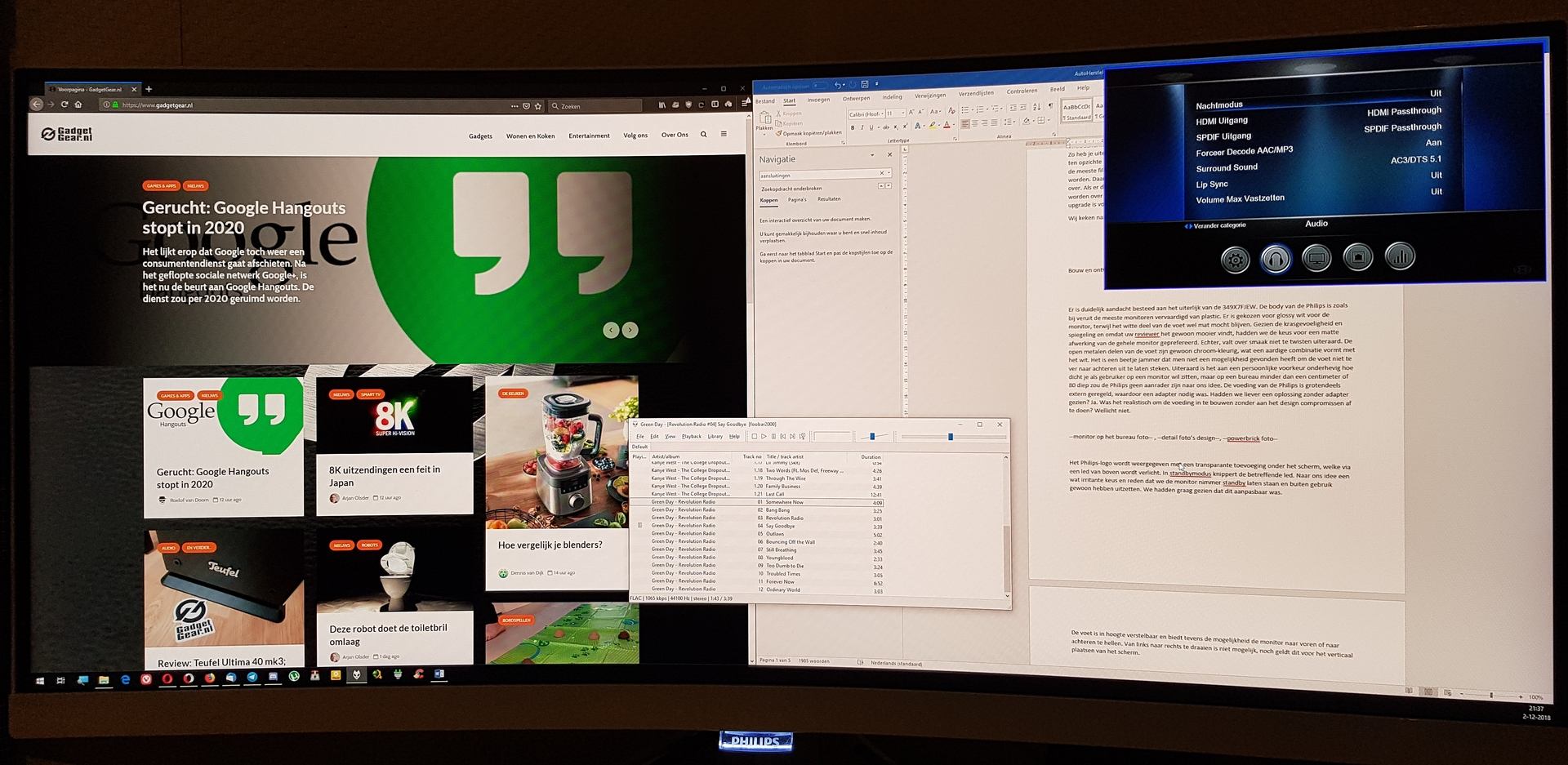1568x765 pixels.
Task: Go to previous slide on GadgetGear carousel
Action: coord(611,330)
